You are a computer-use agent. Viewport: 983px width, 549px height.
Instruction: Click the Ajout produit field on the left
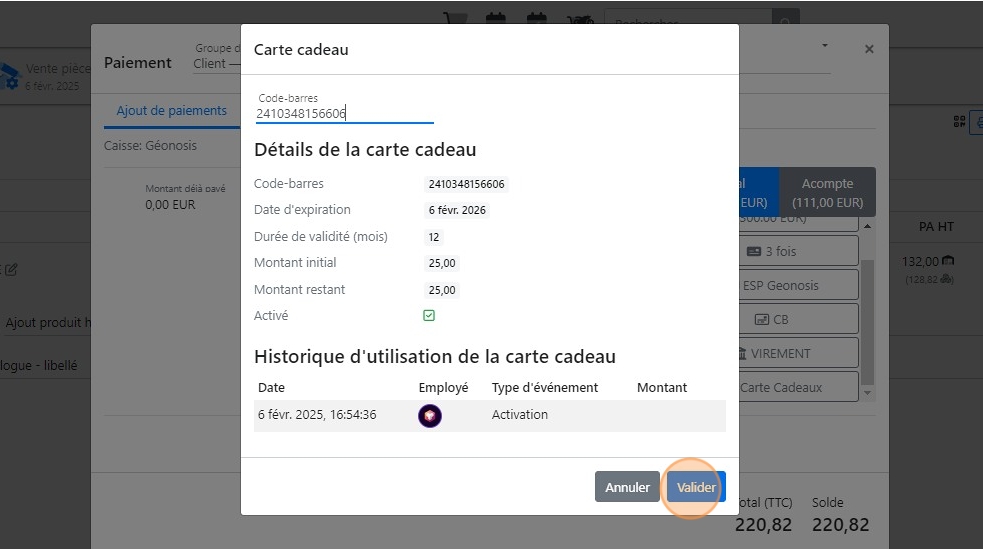pyautogui.click(x=48, y=323)
